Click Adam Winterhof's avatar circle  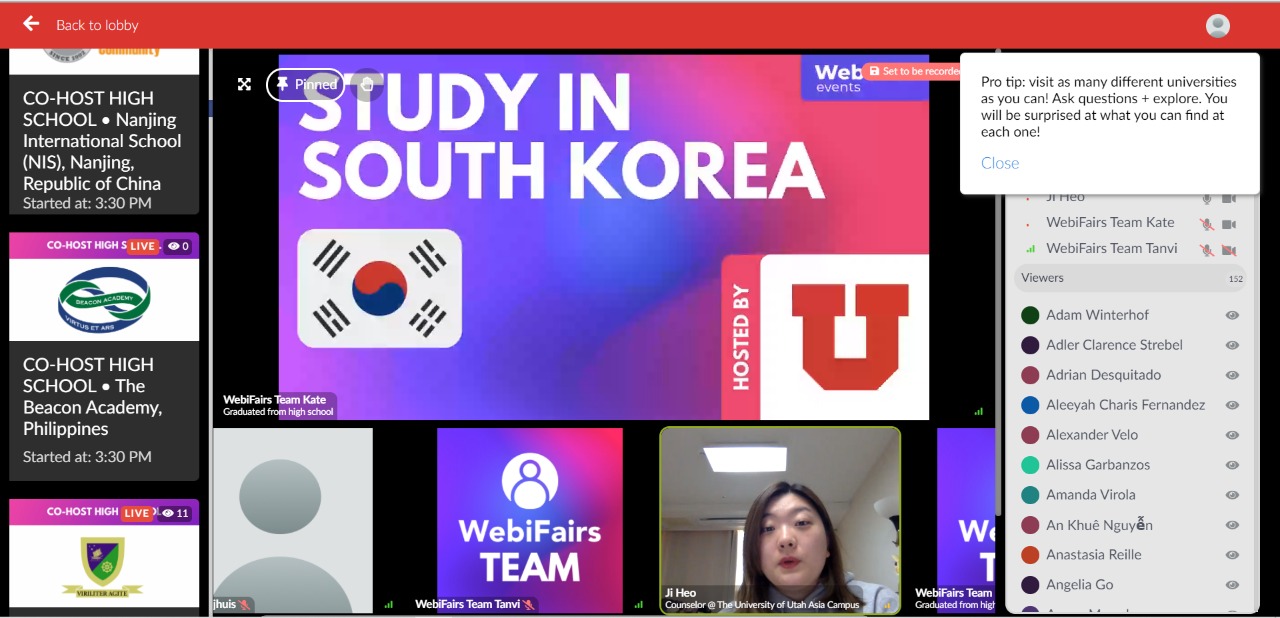(x=1030, y=315)
